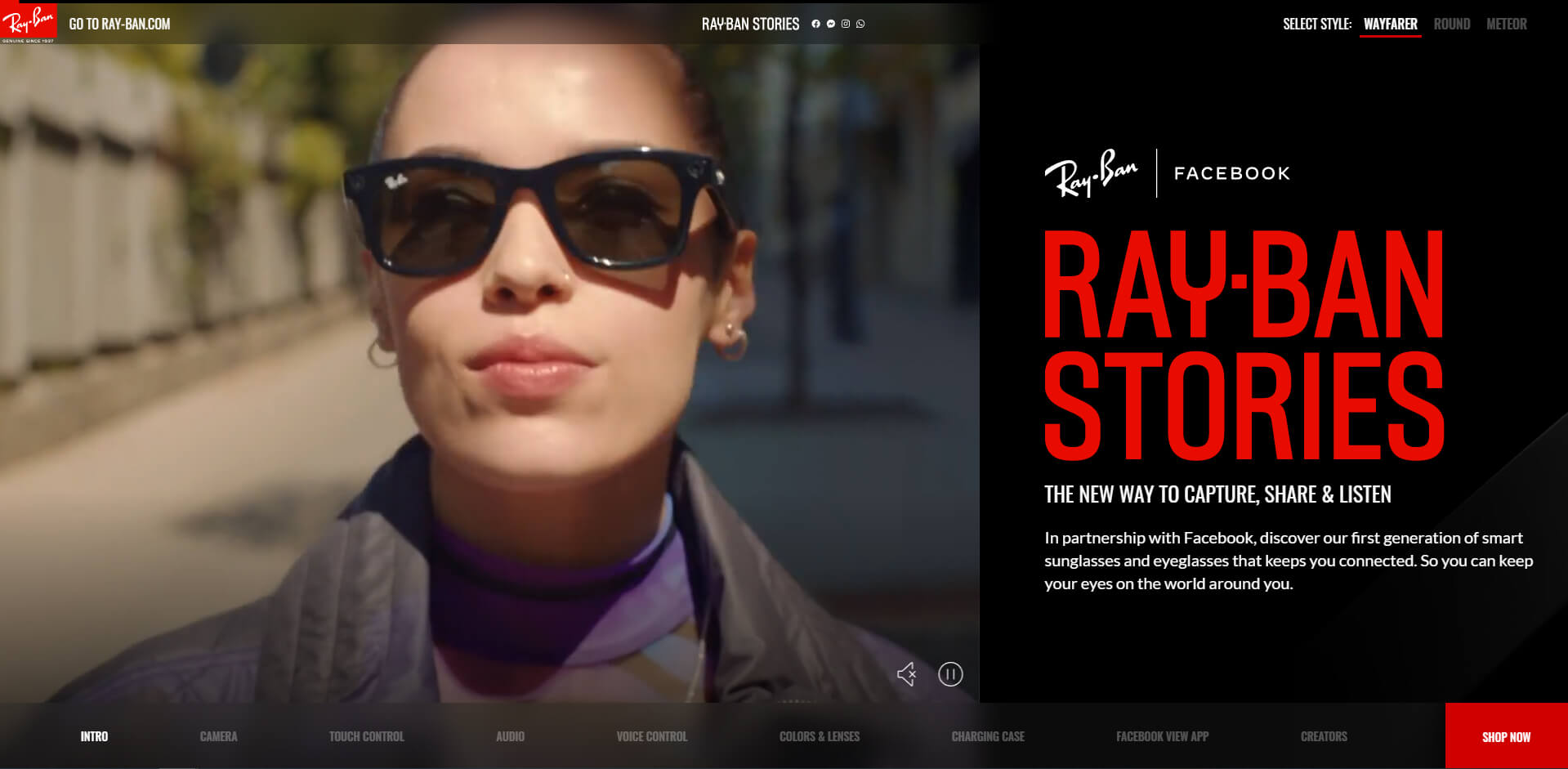The image size is (1568, 769).
Task: Click the Messenger share icon
Action: pos(830,24)
